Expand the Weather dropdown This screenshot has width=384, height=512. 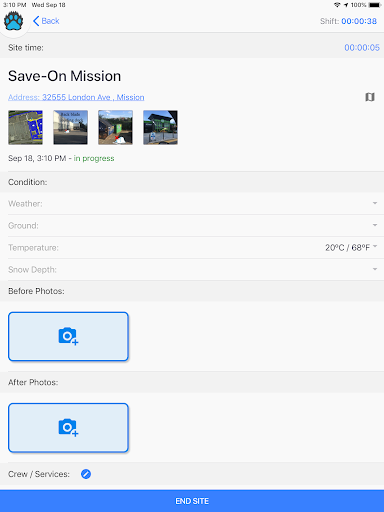(192, 203)
